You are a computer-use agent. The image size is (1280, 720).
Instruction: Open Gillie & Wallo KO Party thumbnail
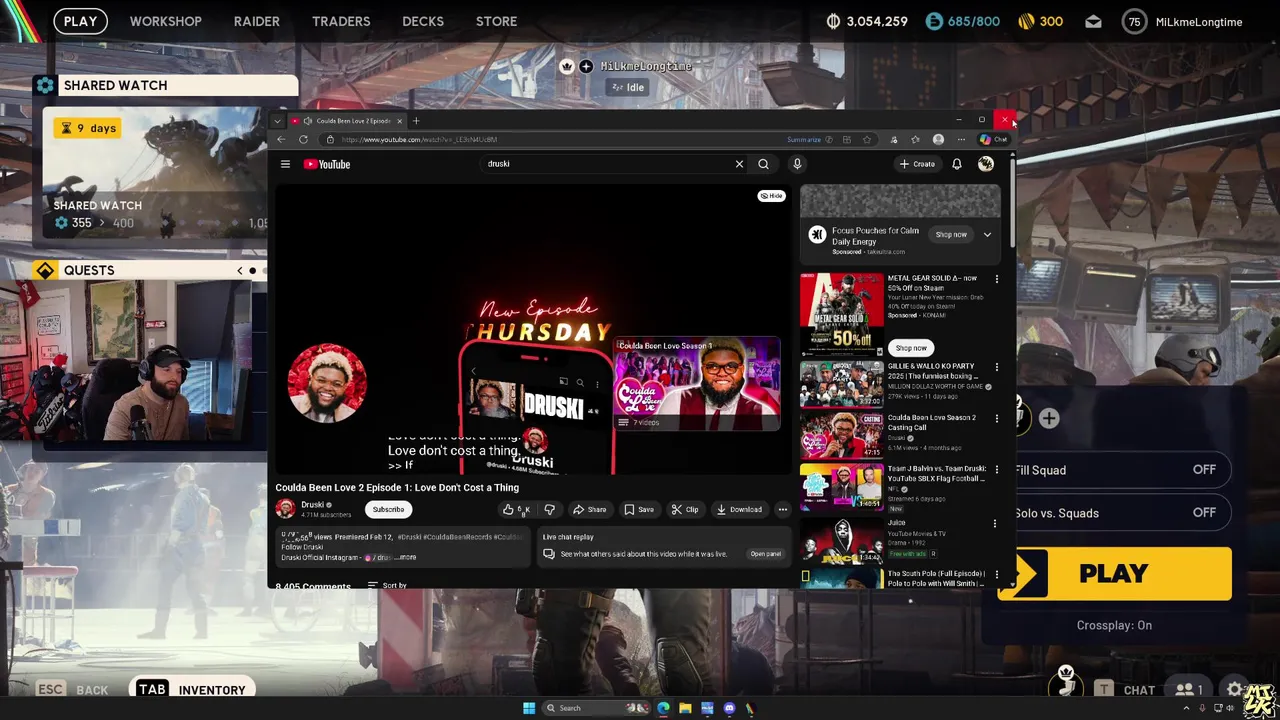click(841, 384)
